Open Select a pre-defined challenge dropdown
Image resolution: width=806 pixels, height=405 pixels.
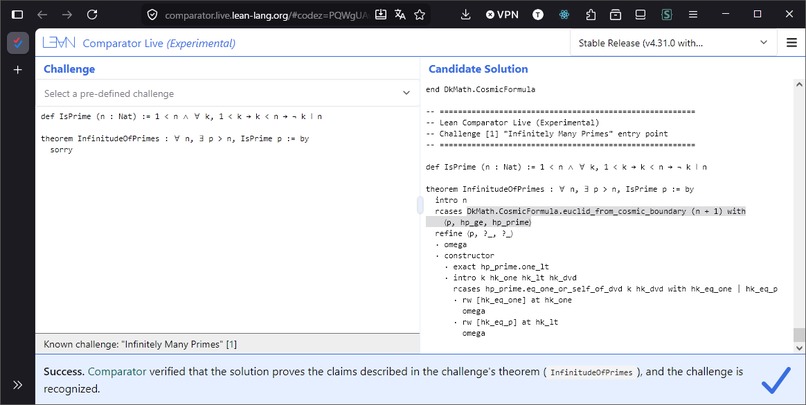coord(227,94)
